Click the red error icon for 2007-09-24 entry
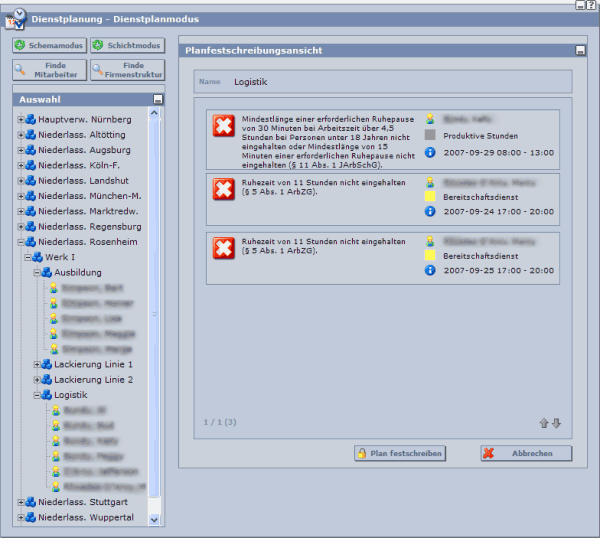The image size is (600, 538). pos(224,189)
